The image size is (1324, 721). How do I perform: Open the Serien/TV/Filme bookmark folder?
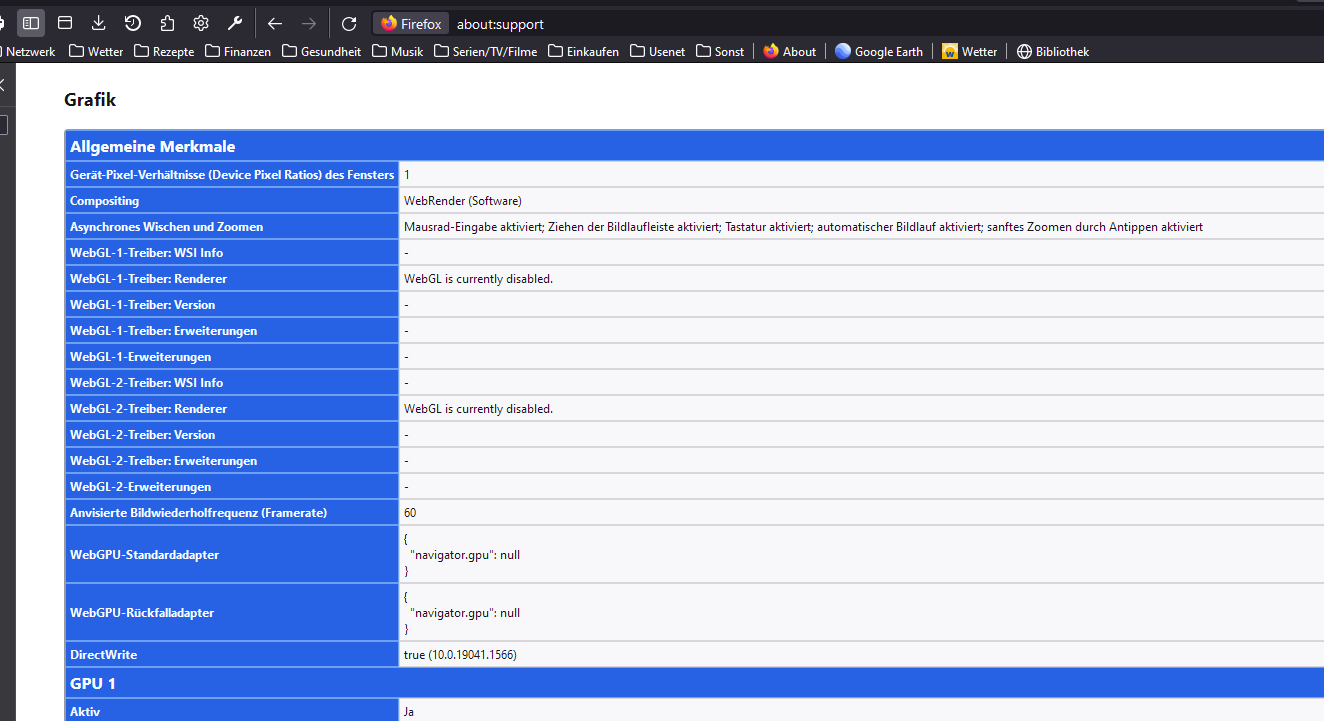coord(485,51)
